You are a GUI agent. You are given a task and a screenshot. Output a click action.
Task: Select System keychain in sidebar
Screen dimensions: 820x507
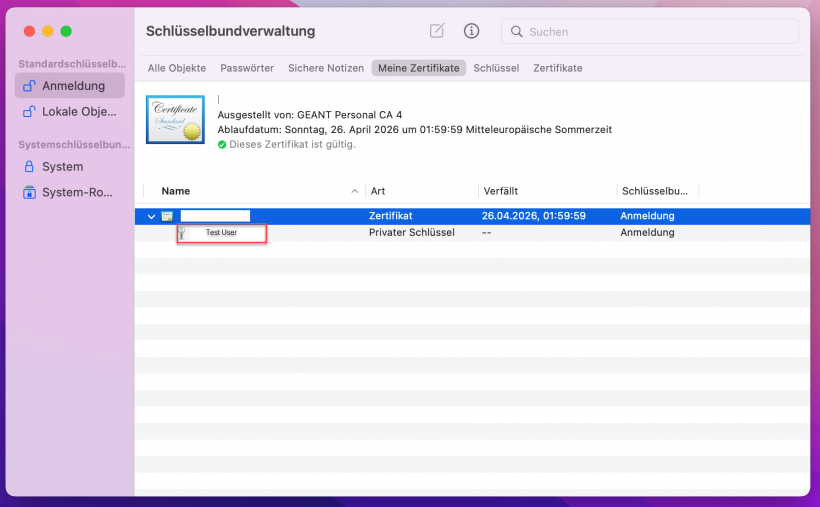(62, 167)
